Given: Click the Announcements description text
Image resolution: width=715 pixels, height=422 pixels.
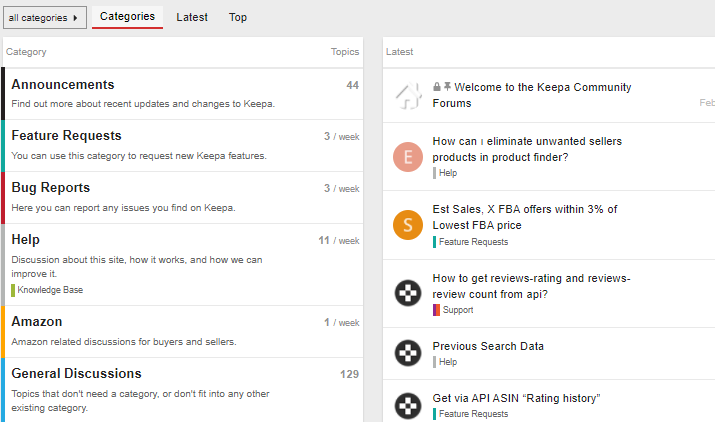Looking at the screenshot, I should click(x=143, y=104).
